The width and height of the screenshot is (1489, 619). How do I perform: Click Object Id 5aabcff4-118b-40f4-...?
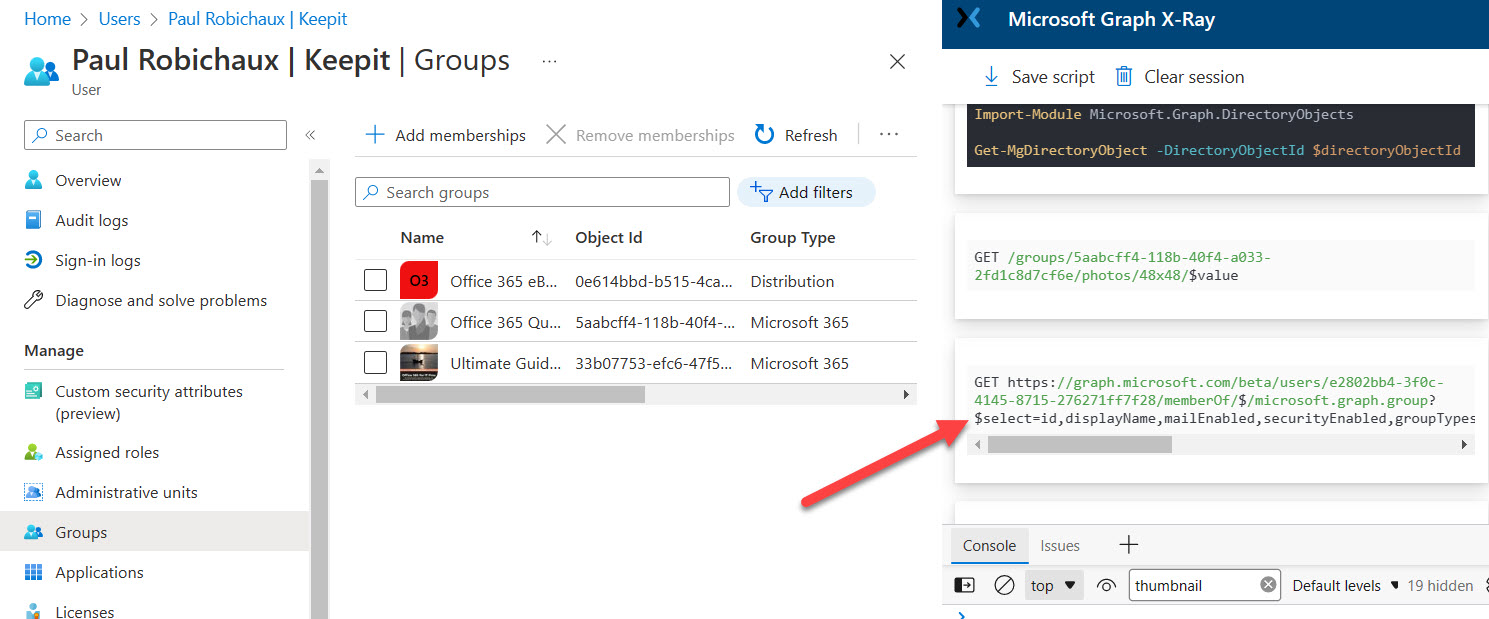[656, 322]
